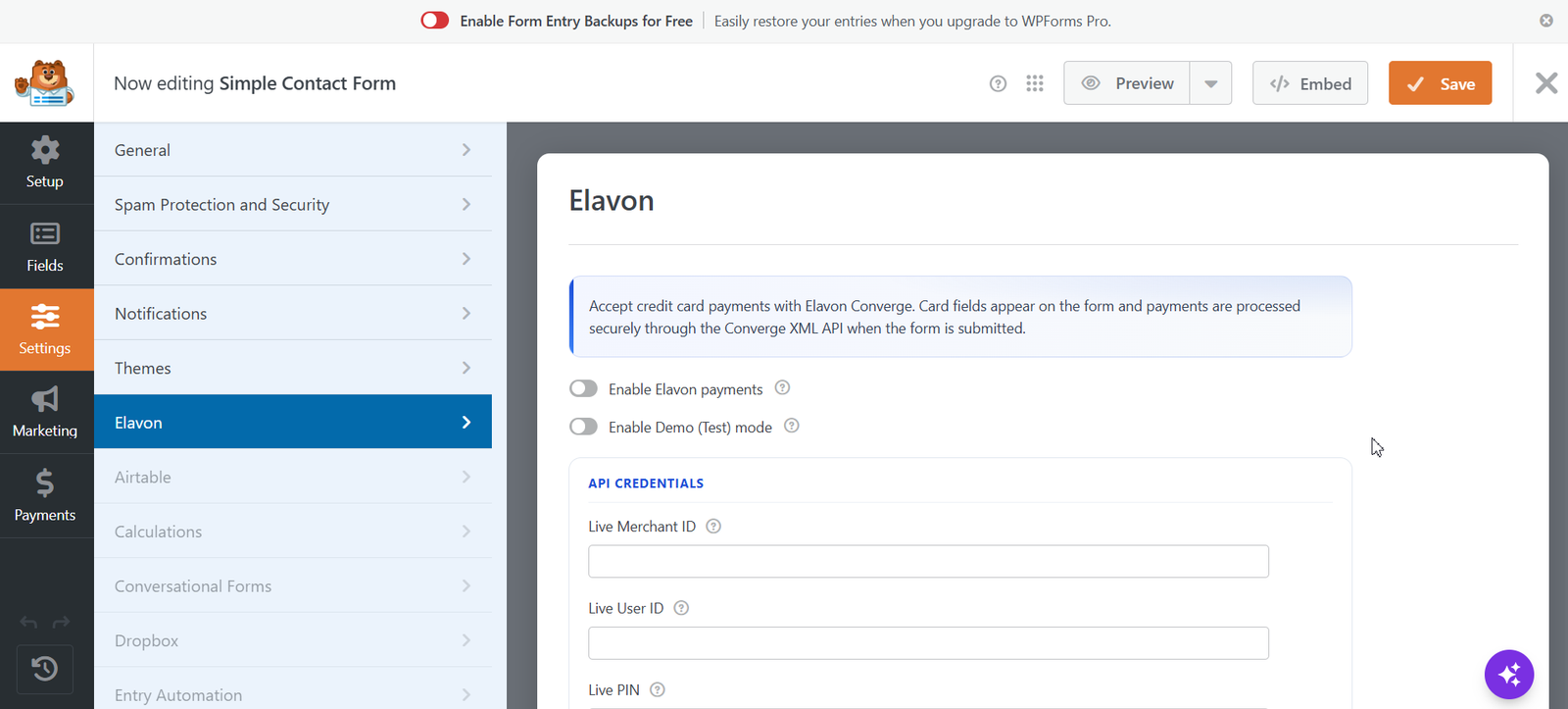The image size is (1568, 709).
Task: Click the Embed button
Action: click(x=1310, y=83)
